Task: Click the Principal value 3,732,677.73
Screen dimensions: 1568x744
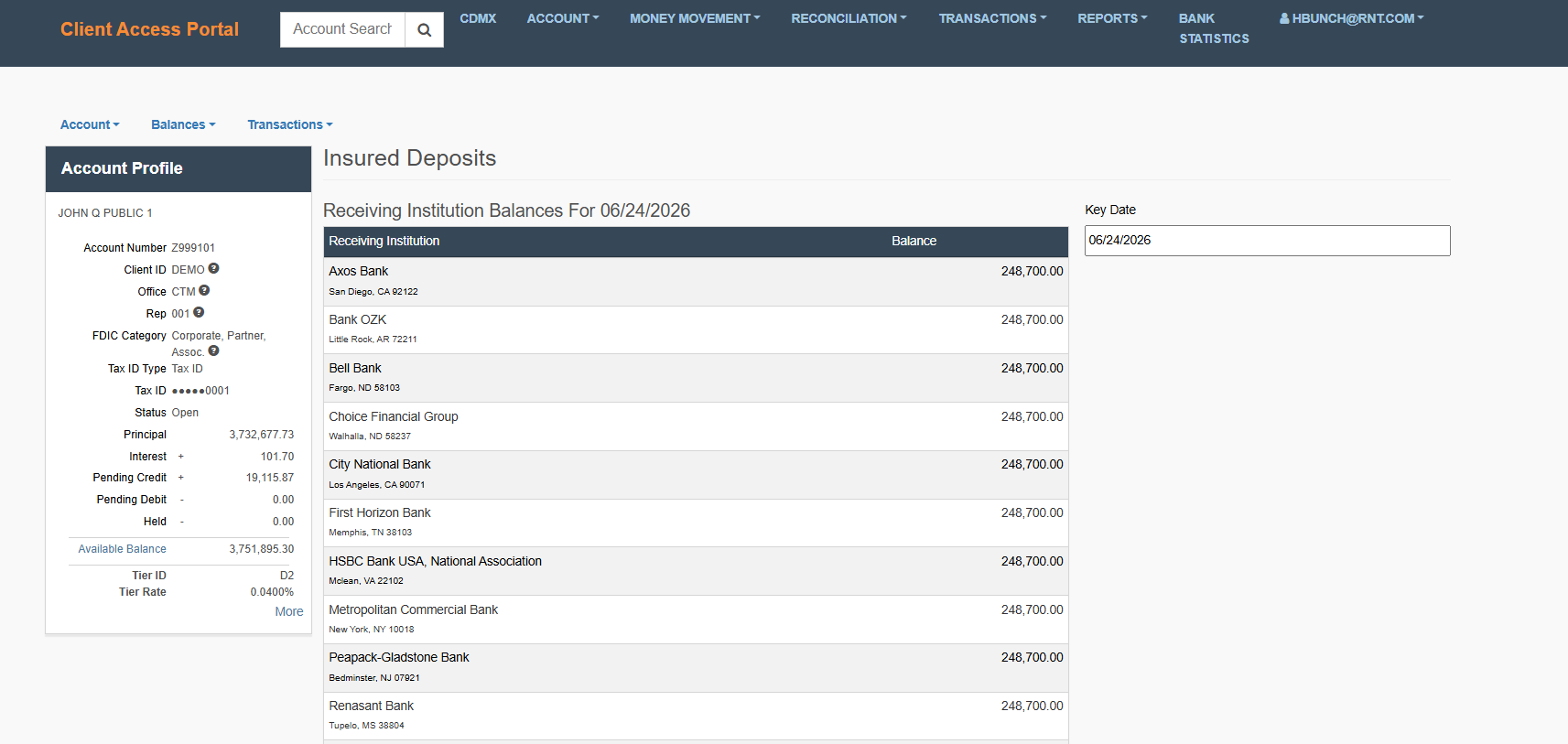Action: pyautogui.click(x=262, y=435)
